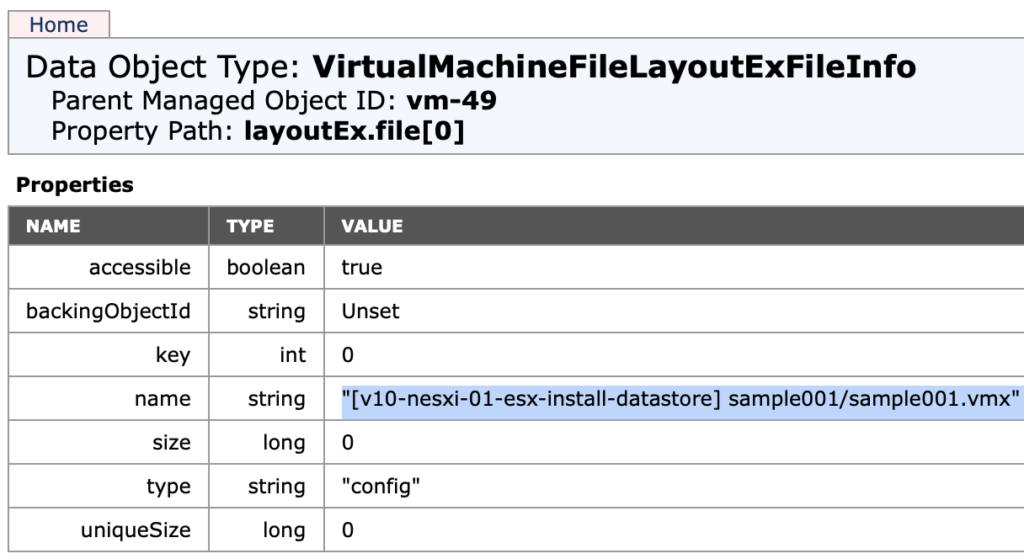Click the VALUE column header
The height and width of the screenshot is (559, 1024).
tap(372, 226)
